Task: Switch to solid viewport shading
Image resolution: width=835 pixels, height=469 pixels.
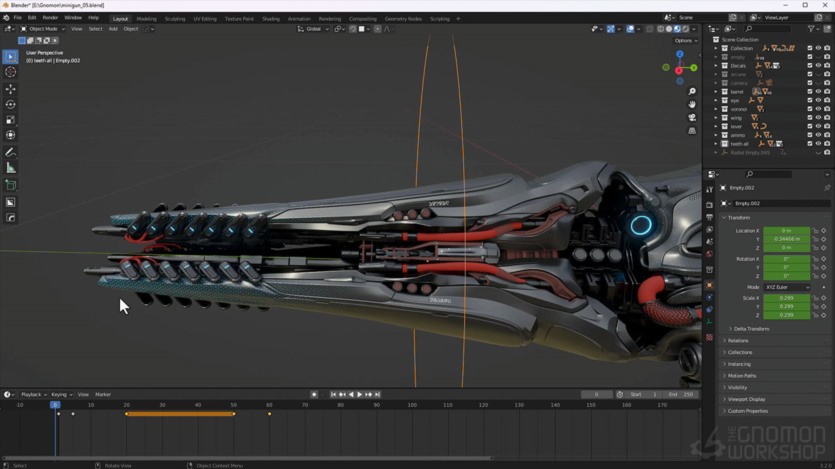Action: tap(669, 29)
